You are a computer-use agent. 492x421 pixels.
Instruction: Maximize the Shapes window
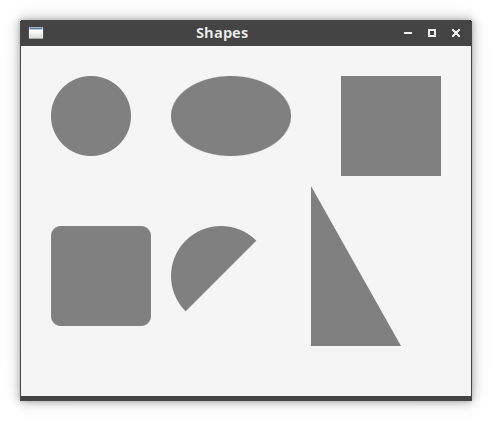click(x=432, y=33)
